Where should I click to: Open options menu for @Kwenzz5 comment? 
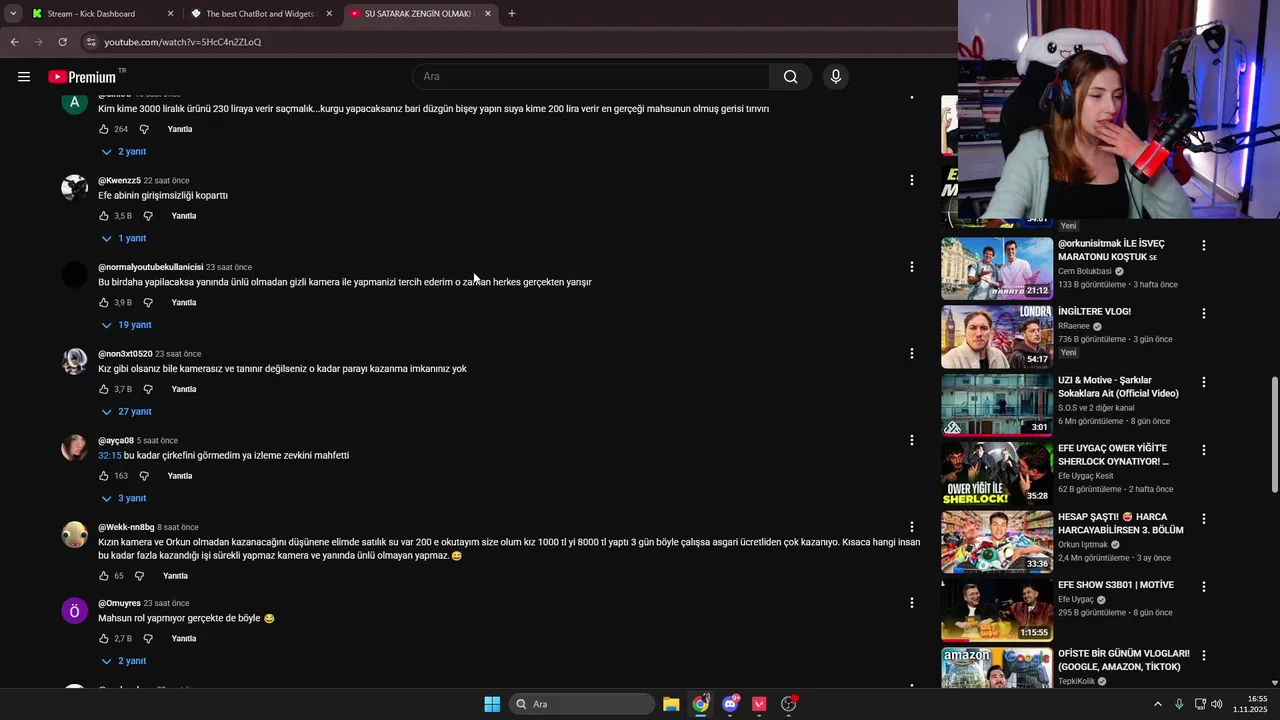(x=911, y=180)
